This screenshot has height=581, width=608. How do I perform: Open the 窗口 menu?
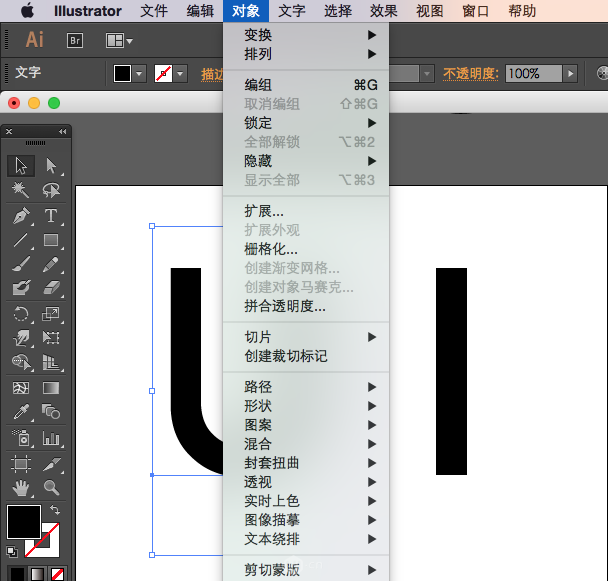pyautogui.click(x=475, y=11)
